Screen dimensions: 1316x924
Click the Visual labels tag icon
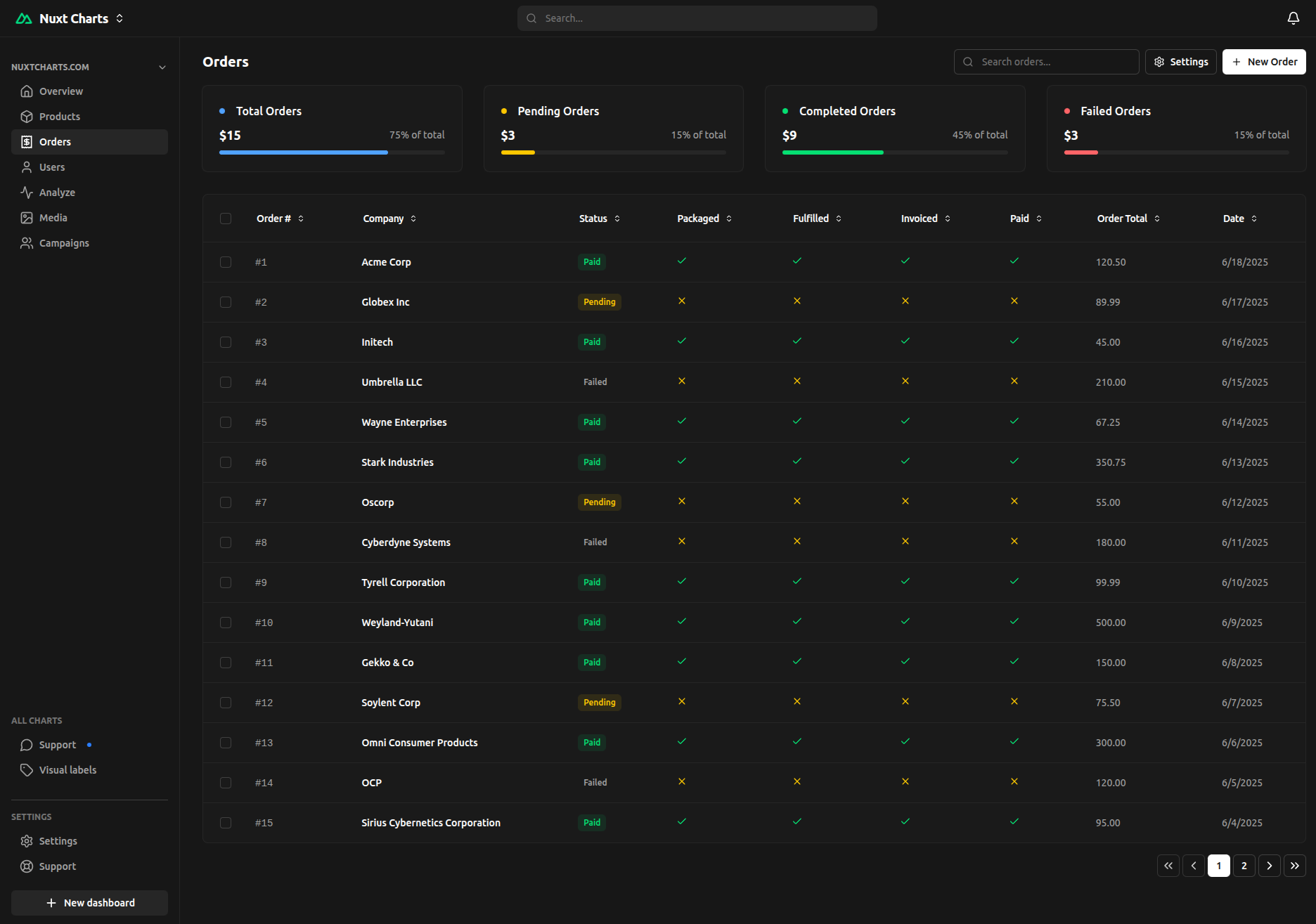[27, 770]
